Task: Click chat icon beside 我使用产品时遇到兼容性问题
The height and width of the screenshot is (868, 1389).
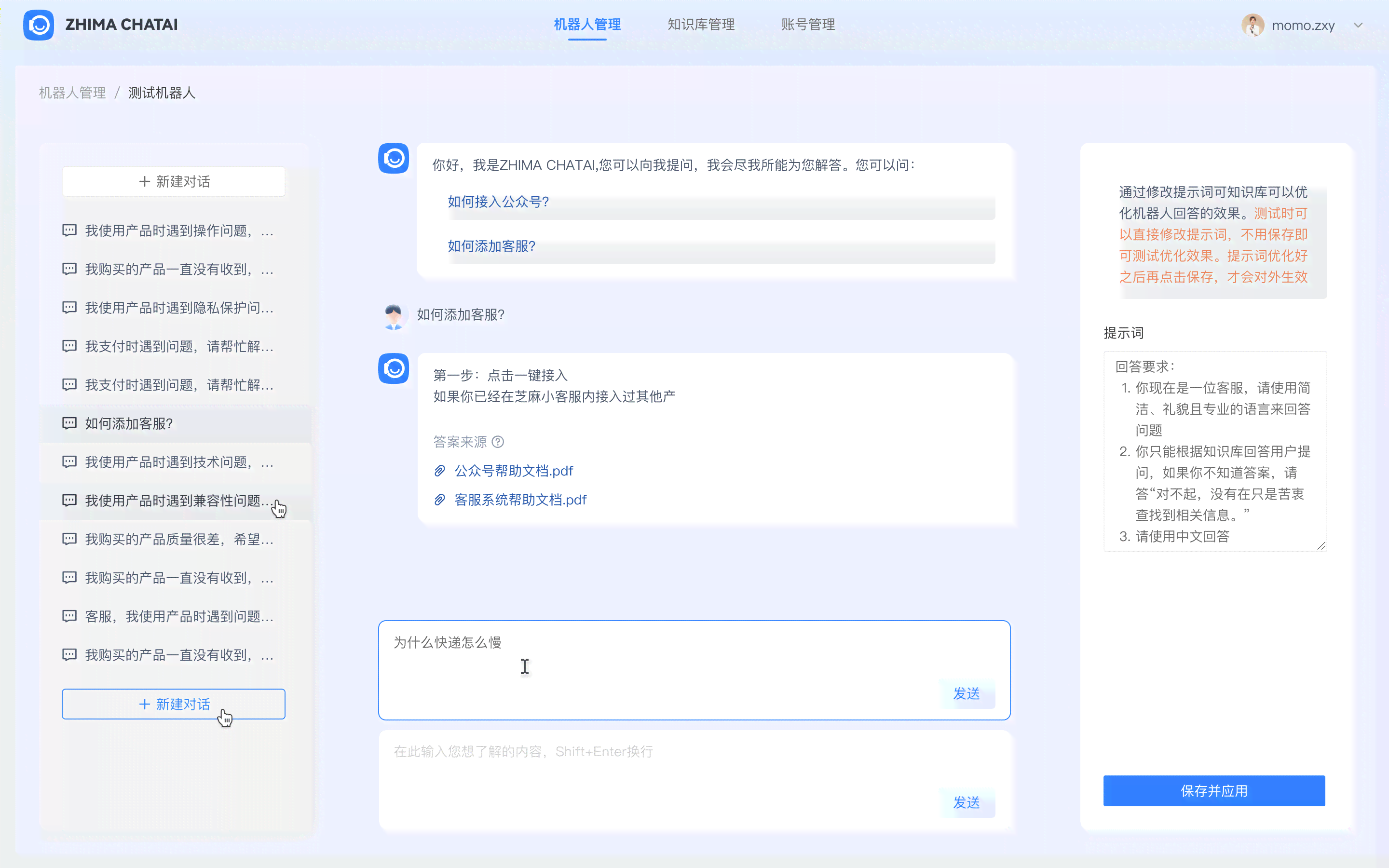Action: pyautogui.click(x=69, y=501)
